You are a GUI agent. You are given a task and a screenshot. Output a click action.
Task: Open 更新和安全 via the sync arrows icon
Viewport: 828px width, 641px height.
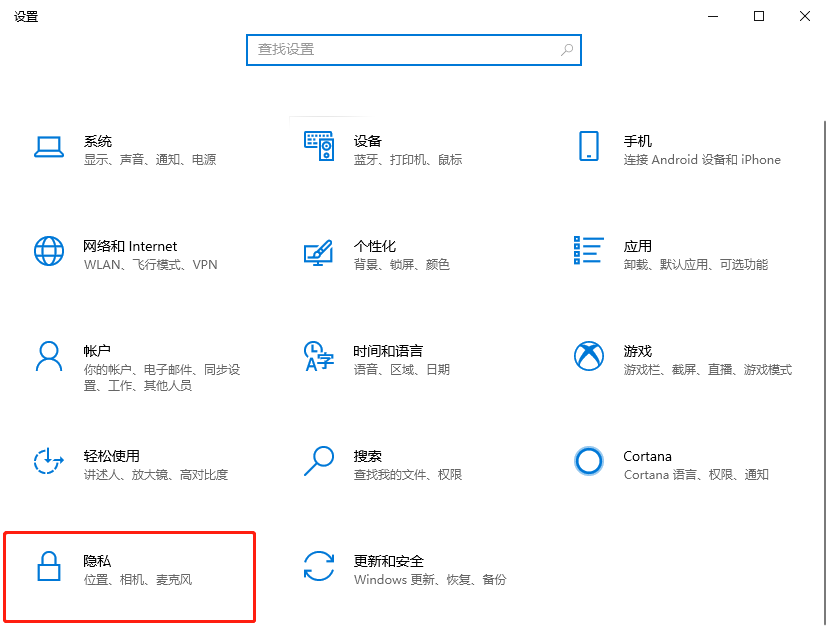(319, 568)
